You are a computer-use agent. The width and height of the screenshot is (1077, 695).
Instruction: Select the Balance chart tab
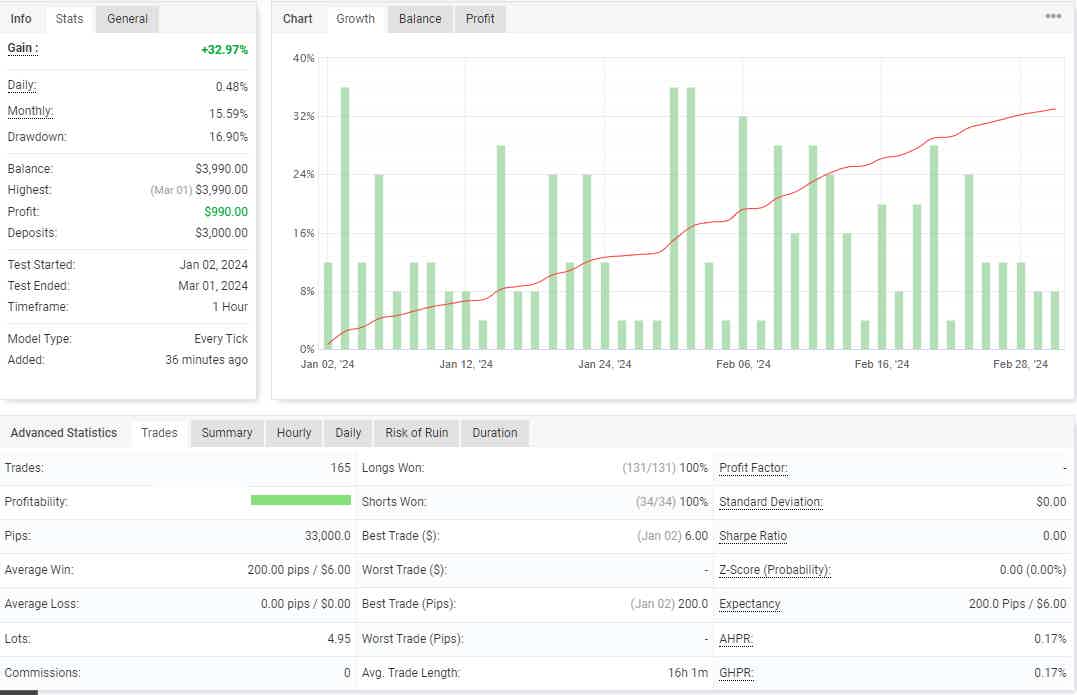[420, 19]
